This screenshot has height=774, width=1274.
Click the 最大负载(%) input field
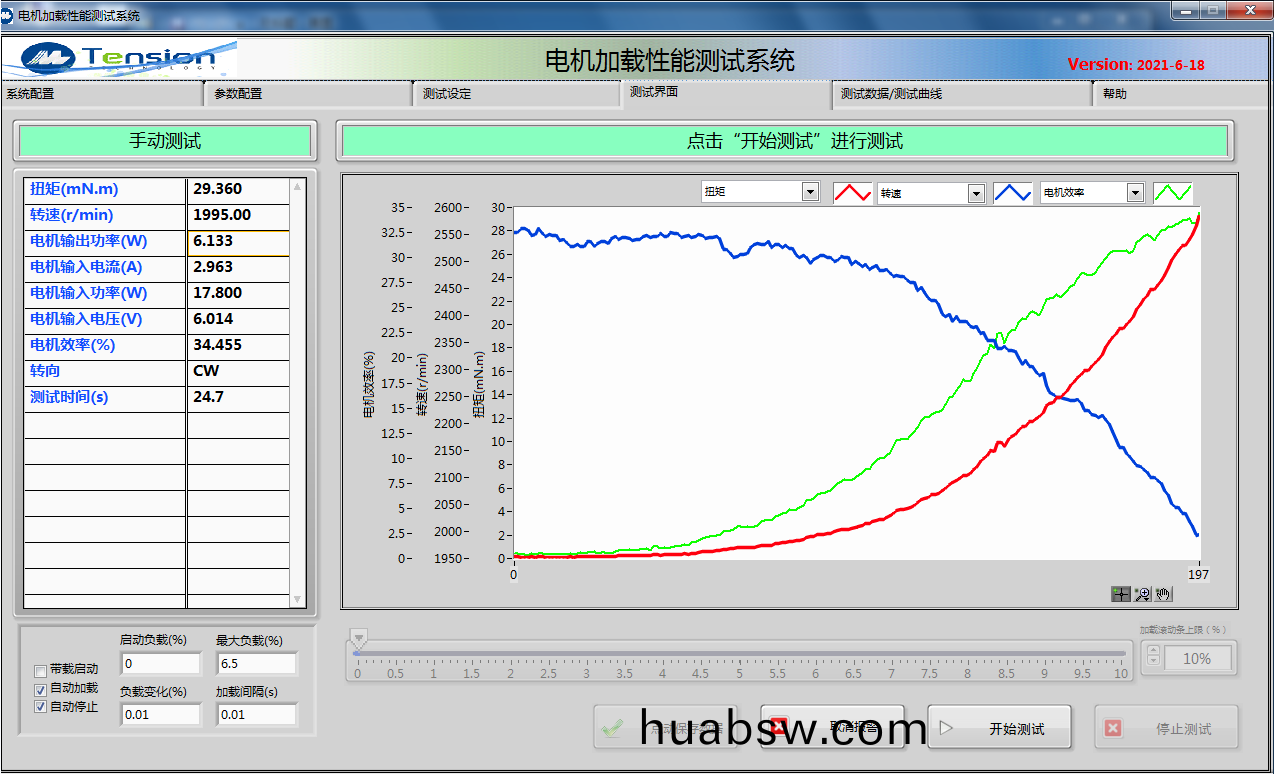coord(256,664)
